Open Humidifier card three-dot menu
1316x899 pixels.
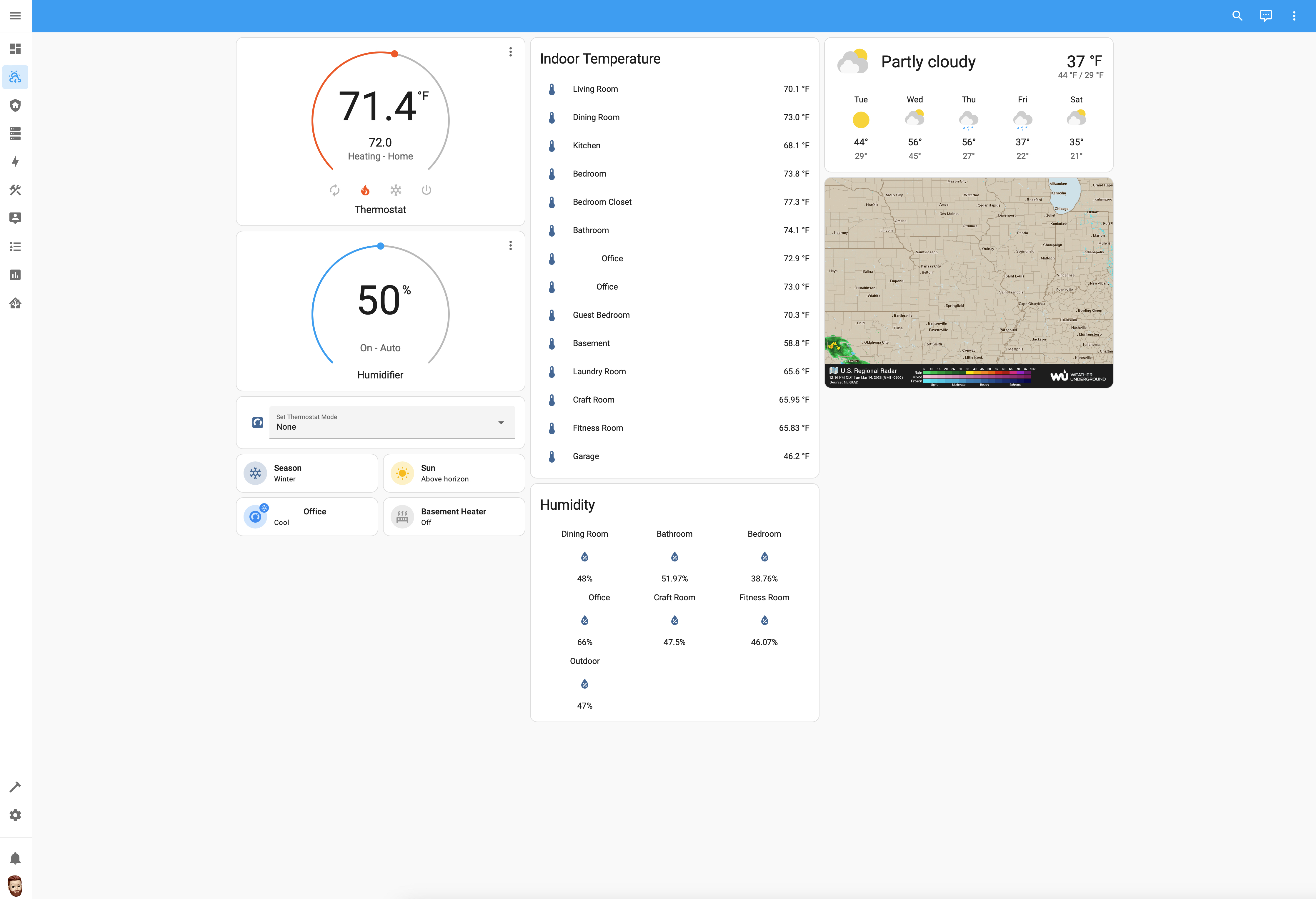[x=510, y=245]
